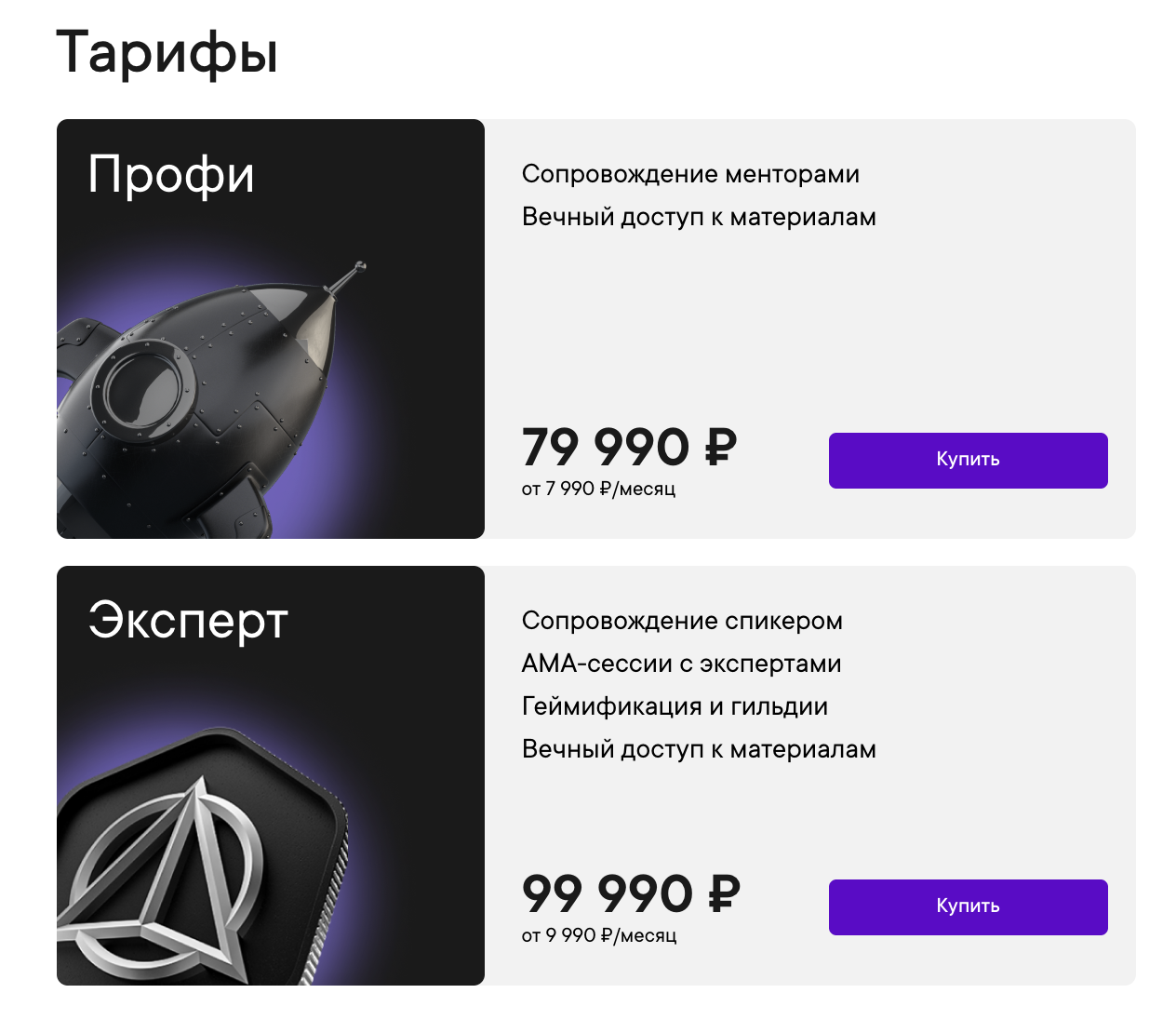Select the line Сопровождение менторами
The width and height of the screenshot is (1176, 1020).
click(690, 174)
